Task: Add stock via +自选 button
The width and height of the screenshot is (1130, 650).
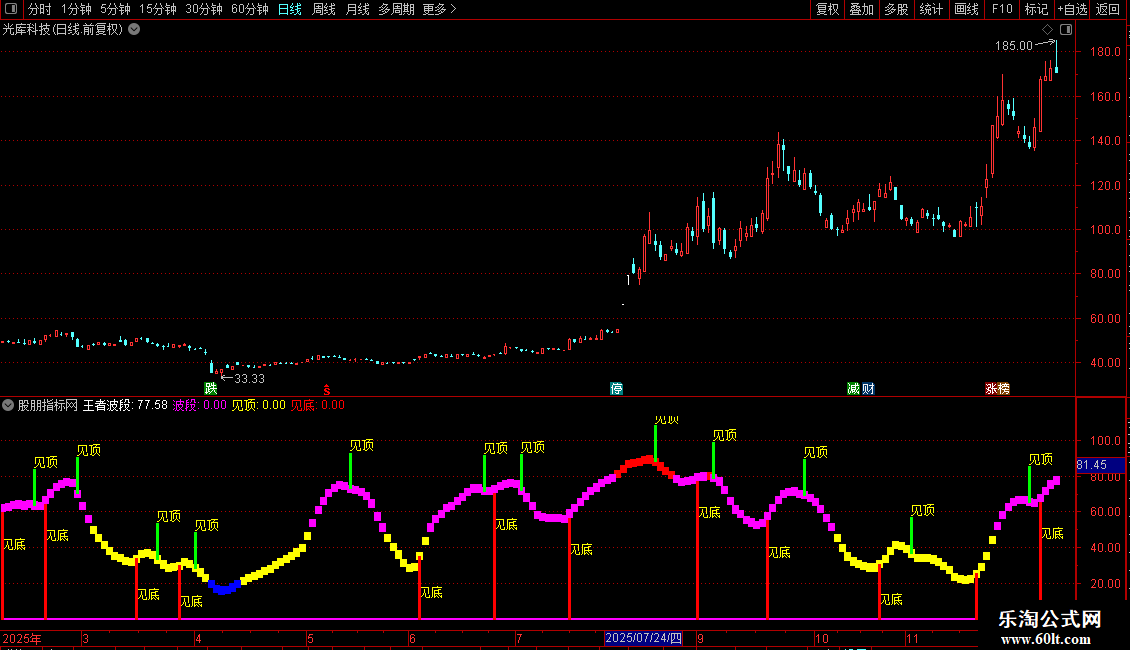Action: [x=1072, y=9]
